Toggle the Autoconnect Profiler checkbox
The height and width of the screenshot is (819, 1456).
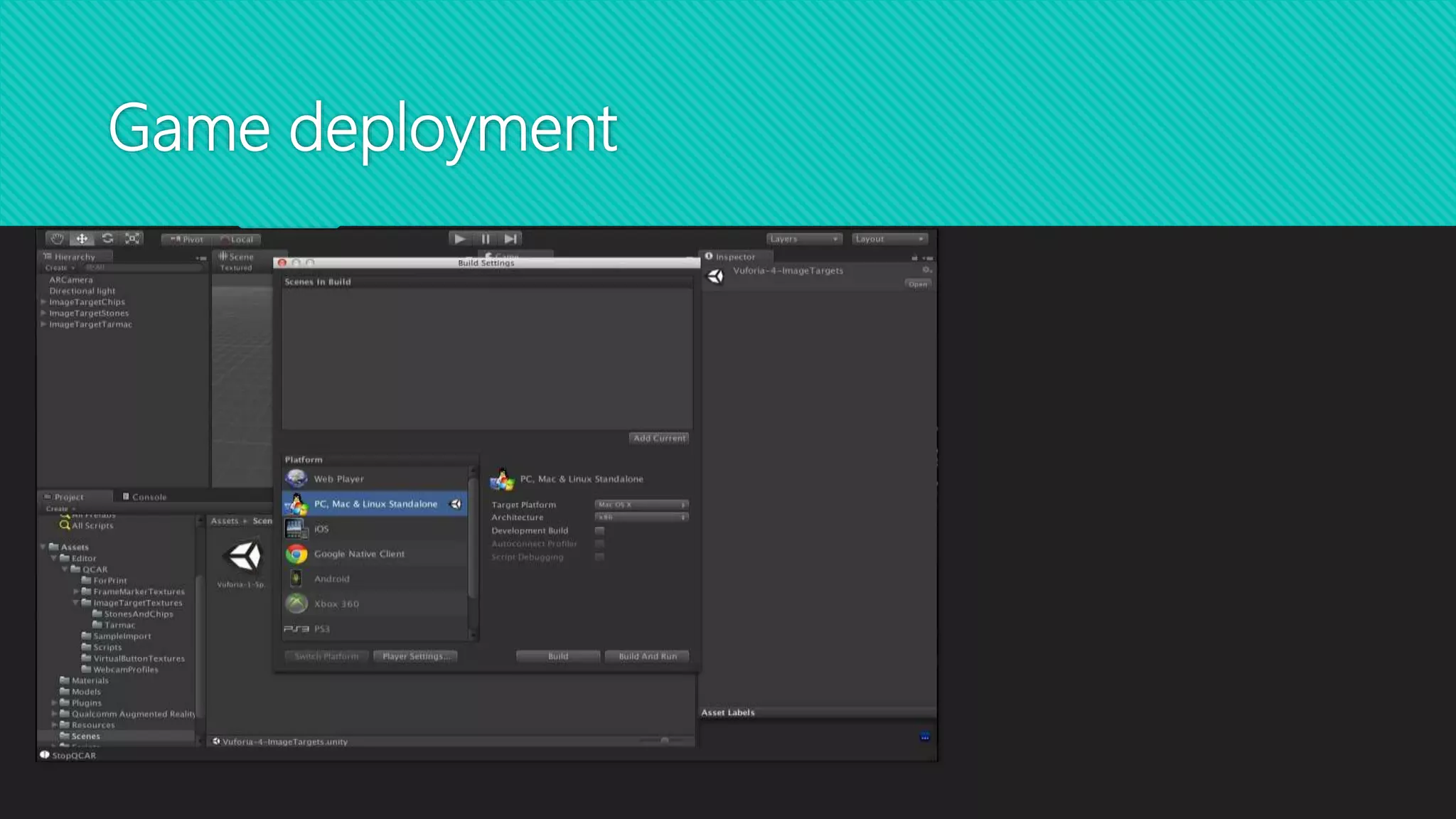599,544
